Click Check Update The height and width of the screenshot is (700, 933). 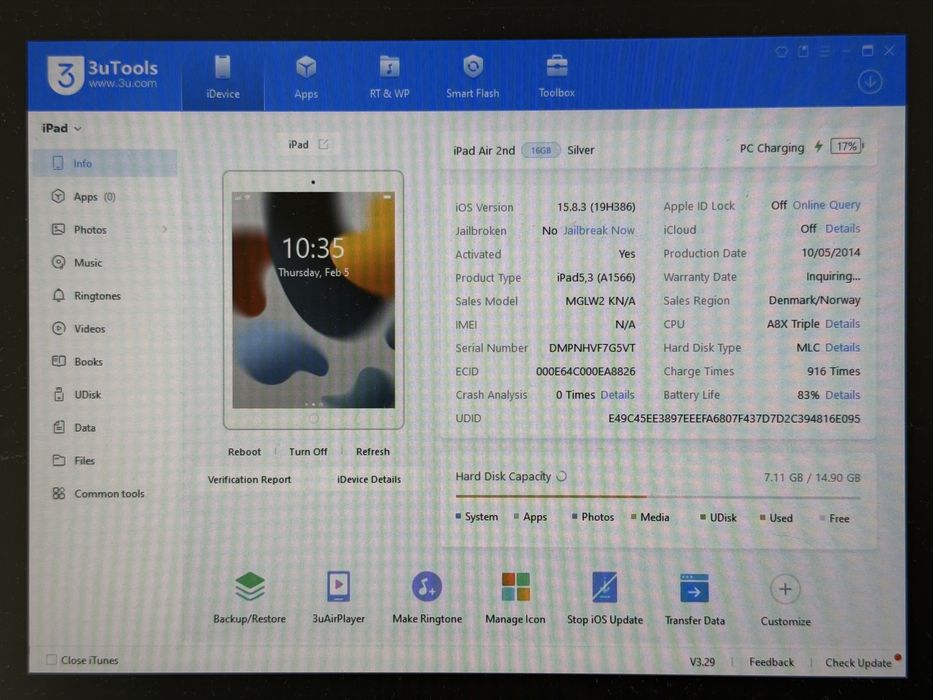(x=858, y=662)
